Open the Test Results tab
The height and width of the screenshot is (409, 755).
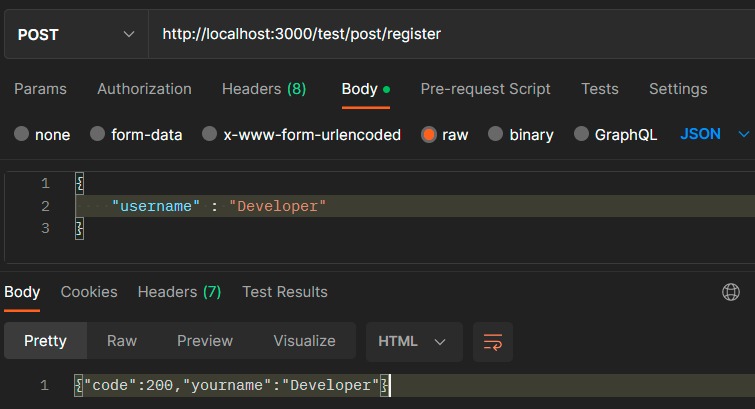click(x=285, y=292)
